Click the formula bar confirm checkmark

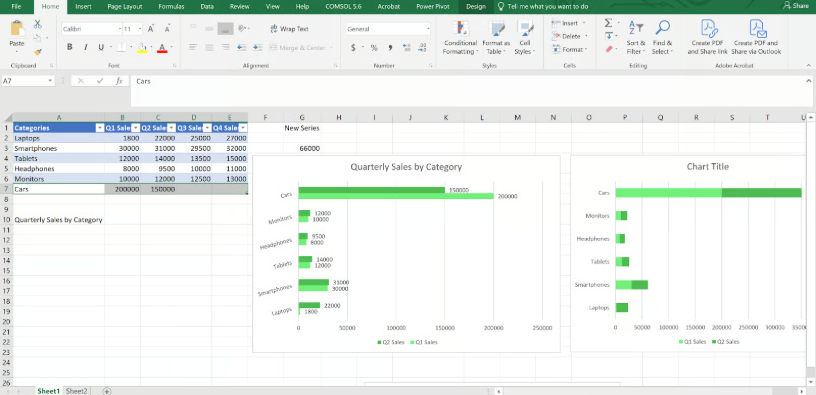coord(100,81)
